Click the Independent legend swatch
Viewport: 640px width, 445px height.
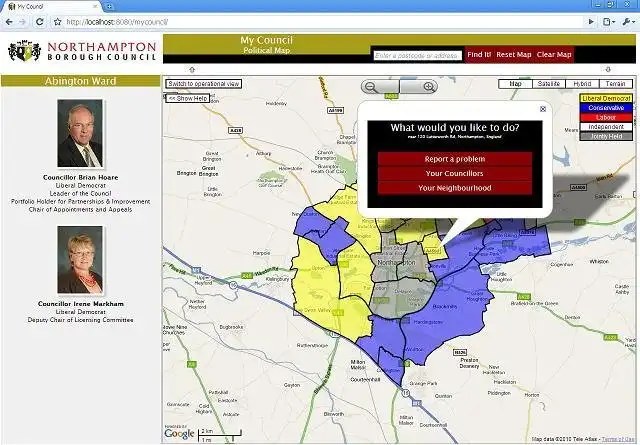(606, 127)
